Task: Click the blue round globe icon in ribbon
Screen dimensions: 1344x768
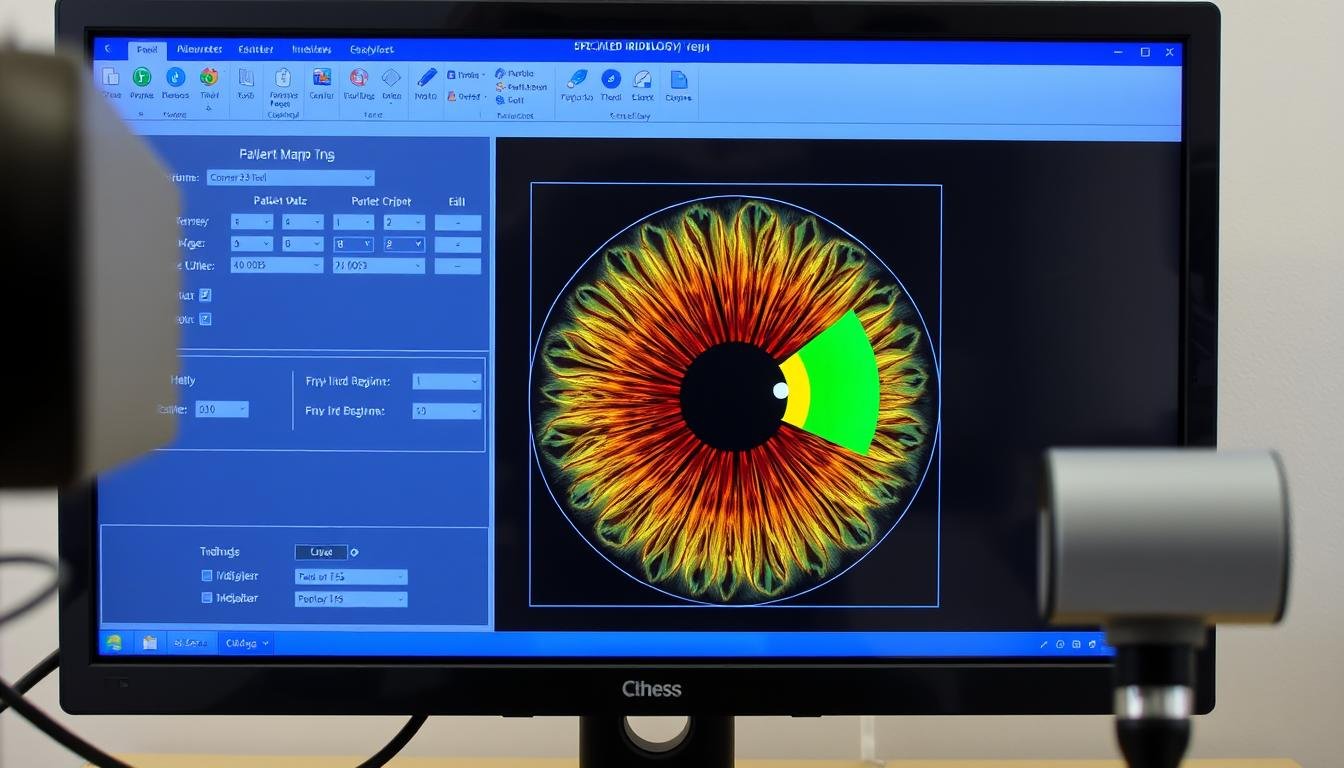Action: tap(175, 77)
